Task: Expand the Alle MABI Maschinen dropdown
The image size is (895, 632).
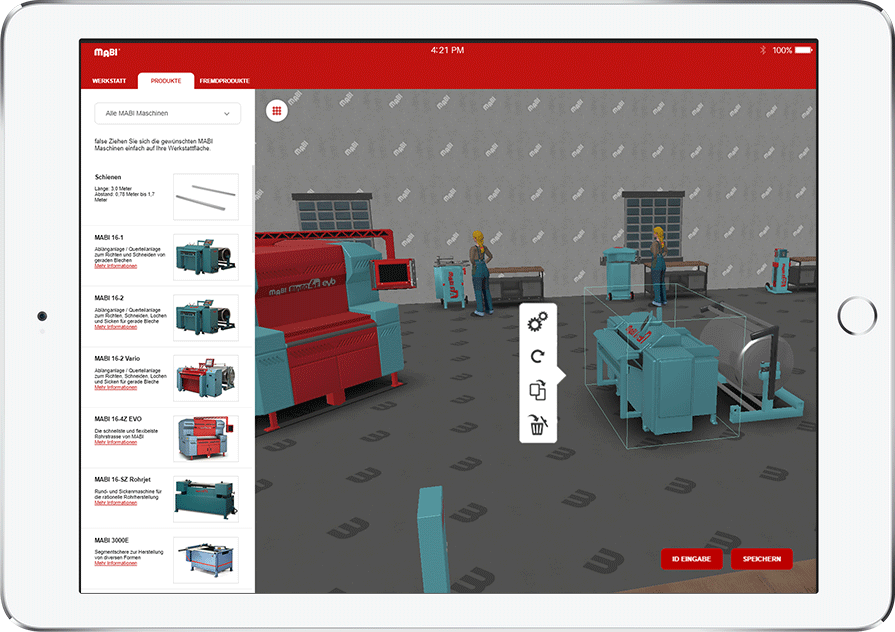Action: tap(168, 114)
